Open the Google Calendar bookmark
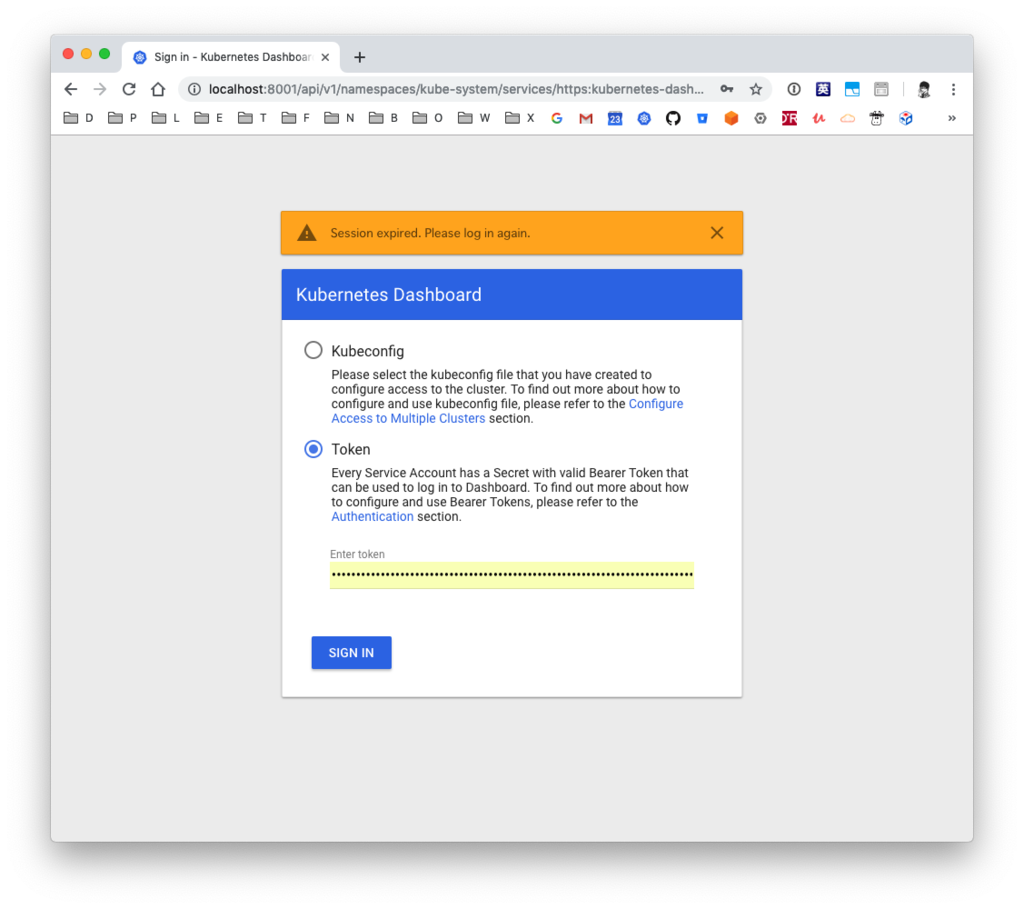1024x909 pixels. (615, 118)
